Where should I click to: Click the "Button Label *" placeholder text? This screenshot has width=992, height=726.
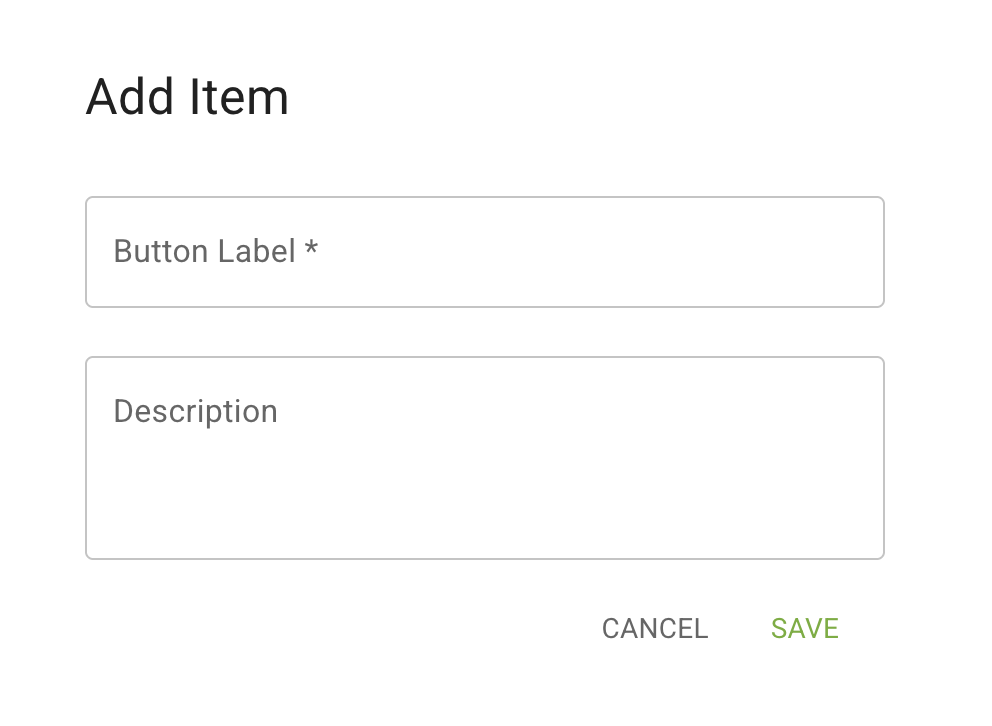click(215, 251)
